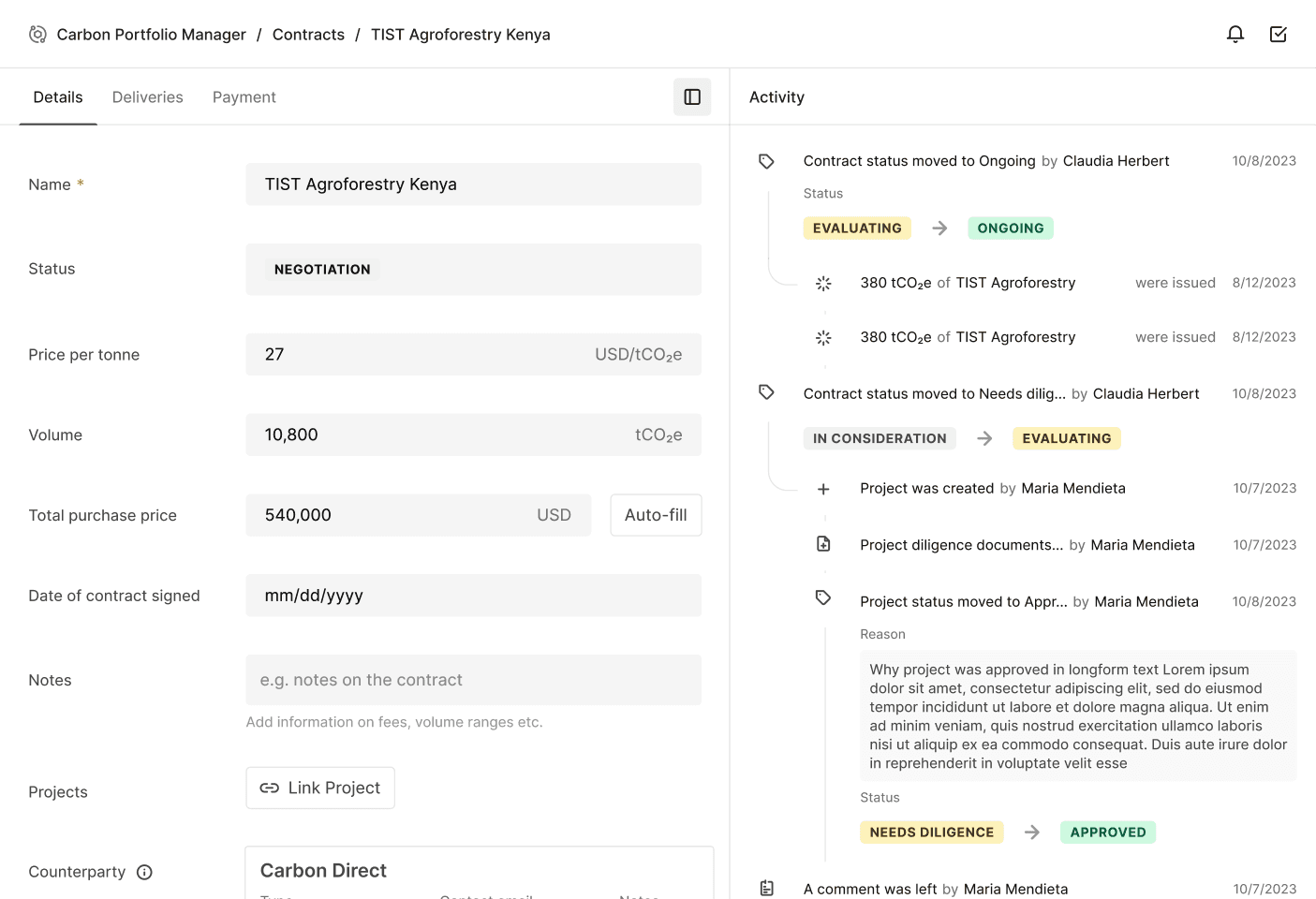Click 'A comment was left' entry
The width and height of the screenshot is (1316, 899).
point(869,889)
